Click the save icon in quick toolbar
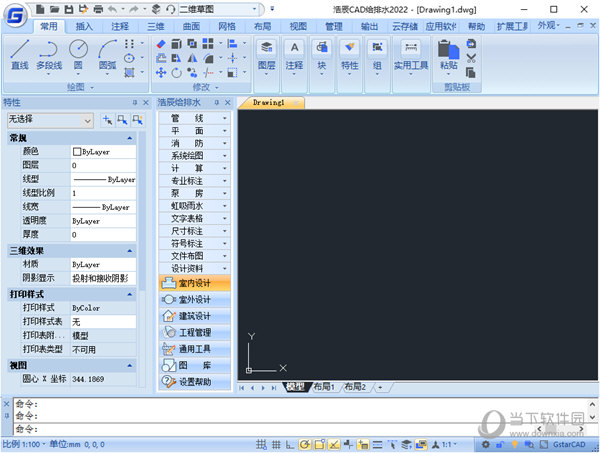 pos(69,9)
